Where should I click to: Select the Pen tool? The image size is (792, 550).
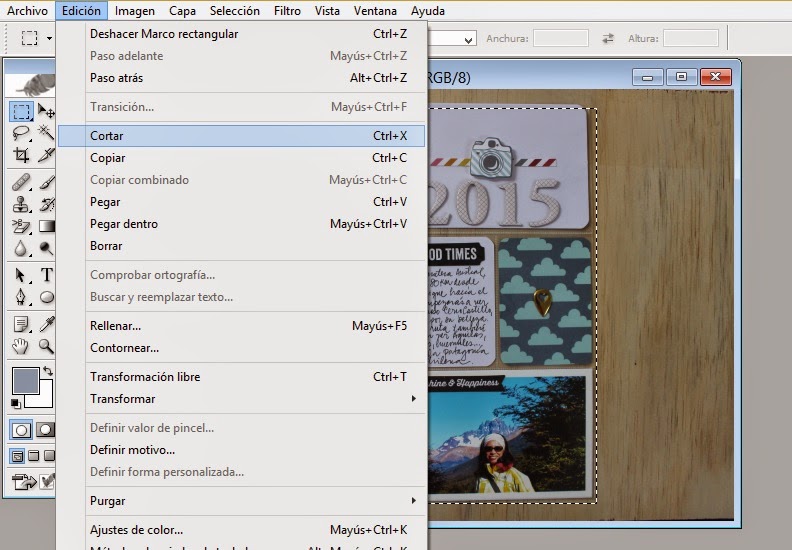21,297
